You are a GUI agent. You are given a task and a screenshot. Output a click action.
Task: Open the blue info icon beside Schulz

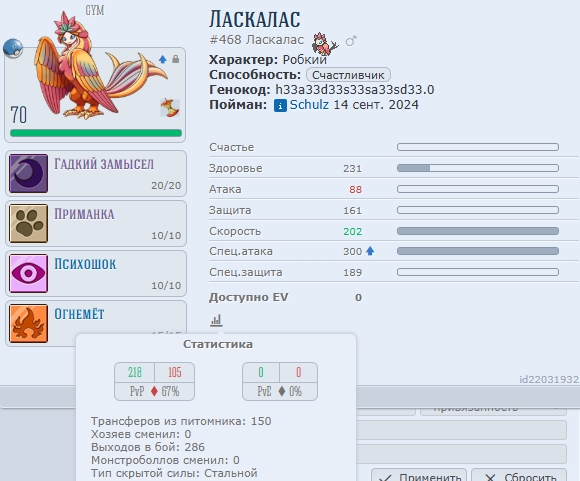[280, 106]
